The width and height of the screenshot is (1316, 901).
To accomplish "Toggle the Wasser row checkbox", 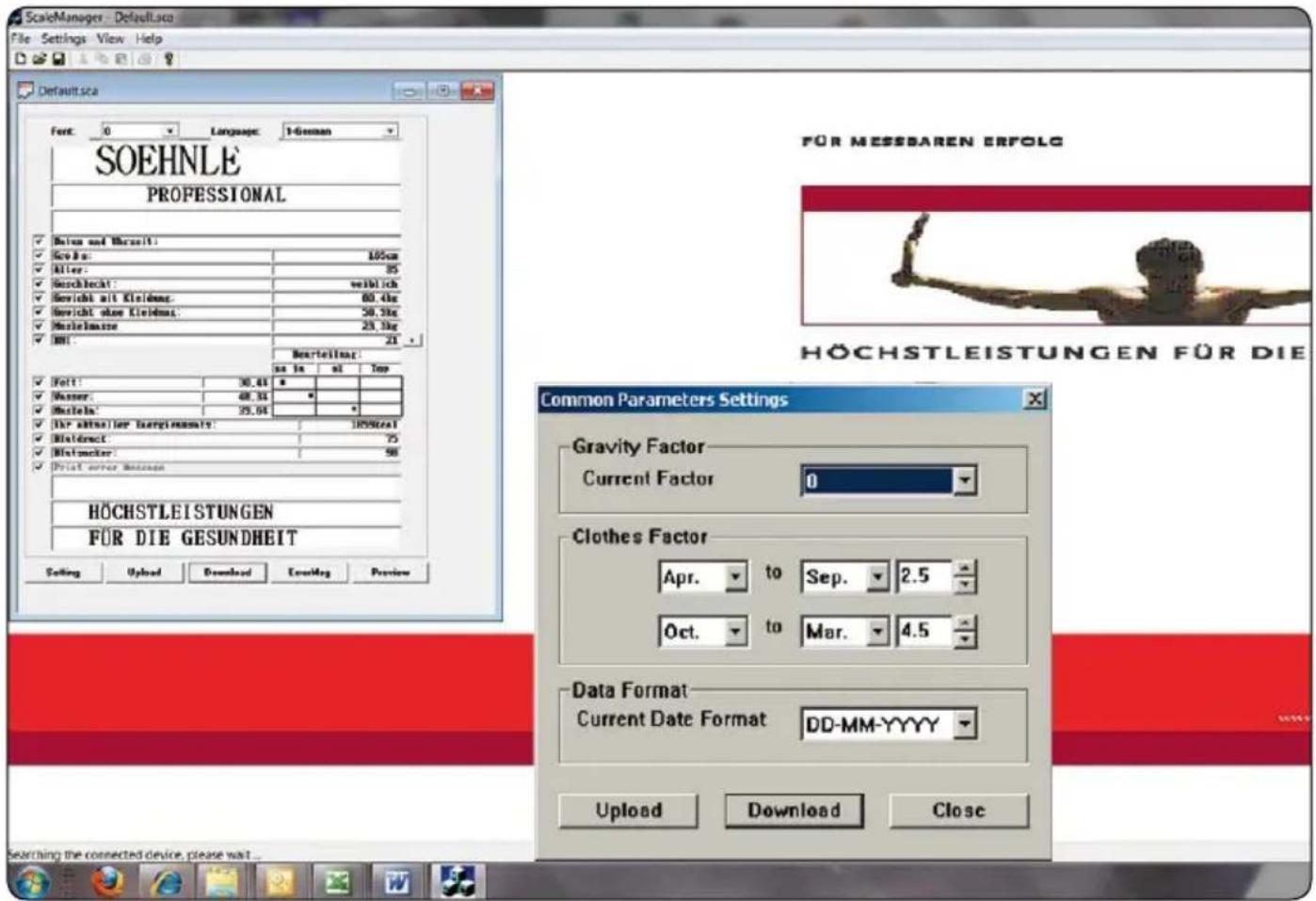I will point(39,396).
